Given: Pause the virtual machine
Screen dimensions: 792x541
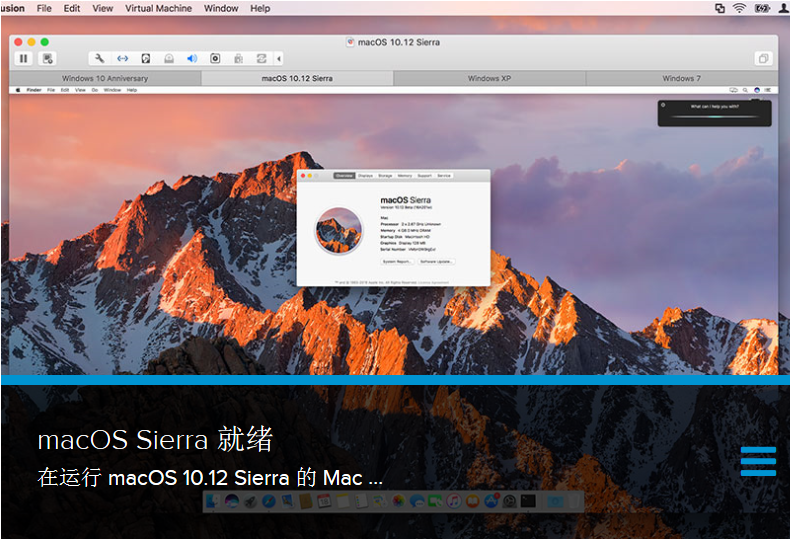Looking at the screenshot, I should [23, 59].
